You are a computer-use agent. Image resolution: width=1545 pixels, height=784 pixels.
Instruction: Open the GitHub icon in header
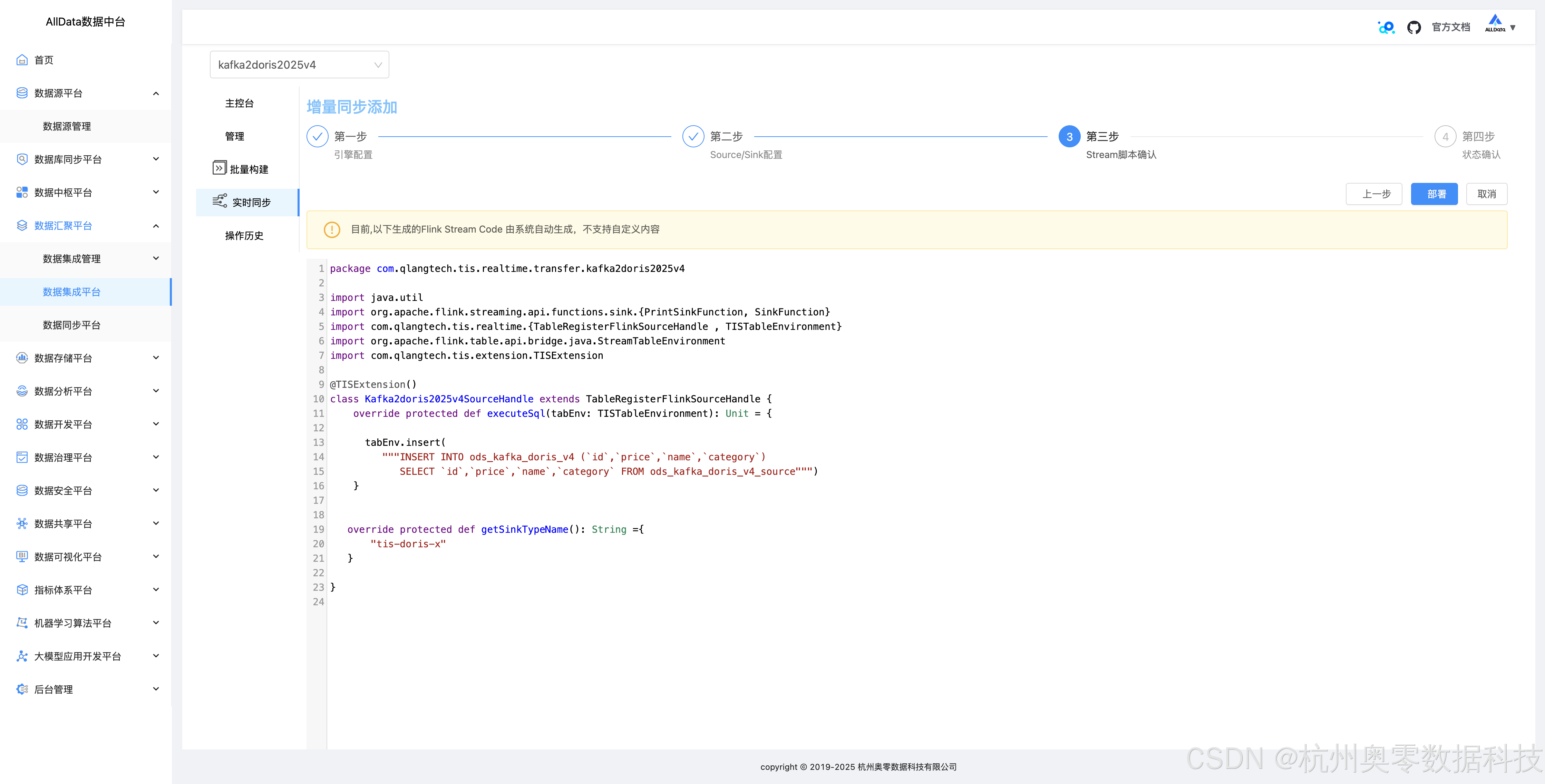pos(1413,27)
